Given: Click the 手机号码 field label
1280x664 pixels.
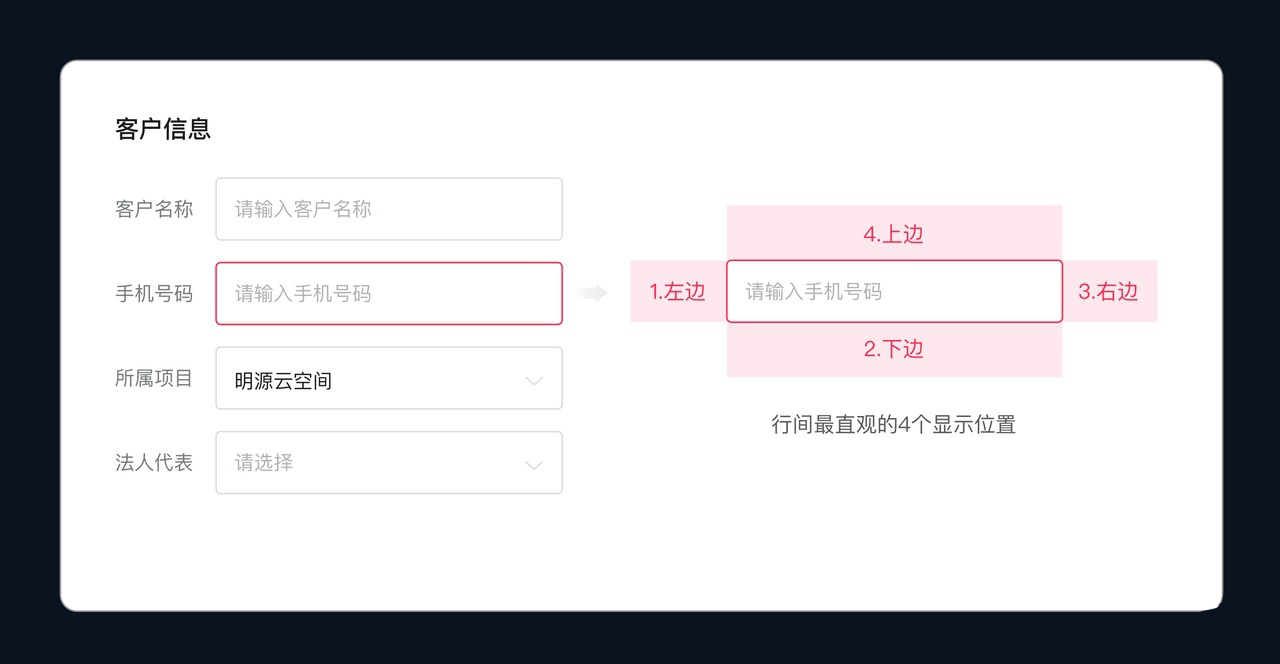Looking at the screenshot, I should pyautogui.click(x=154, y=294).
